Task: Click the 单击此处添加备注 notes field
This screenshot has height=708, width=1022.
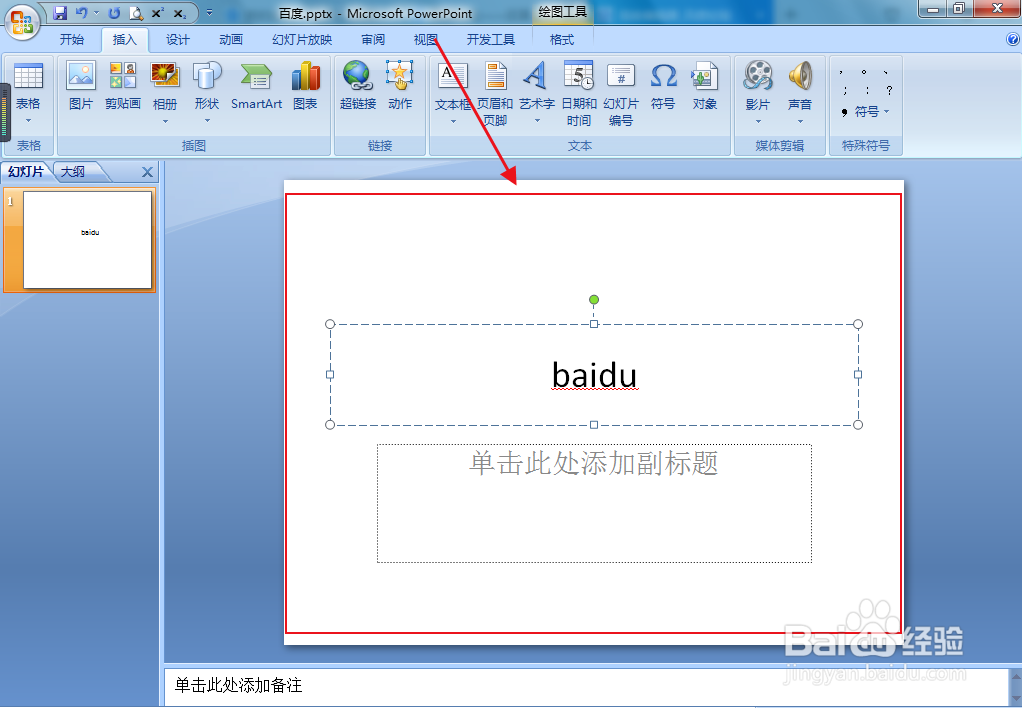Action: (x=585, y=685)
